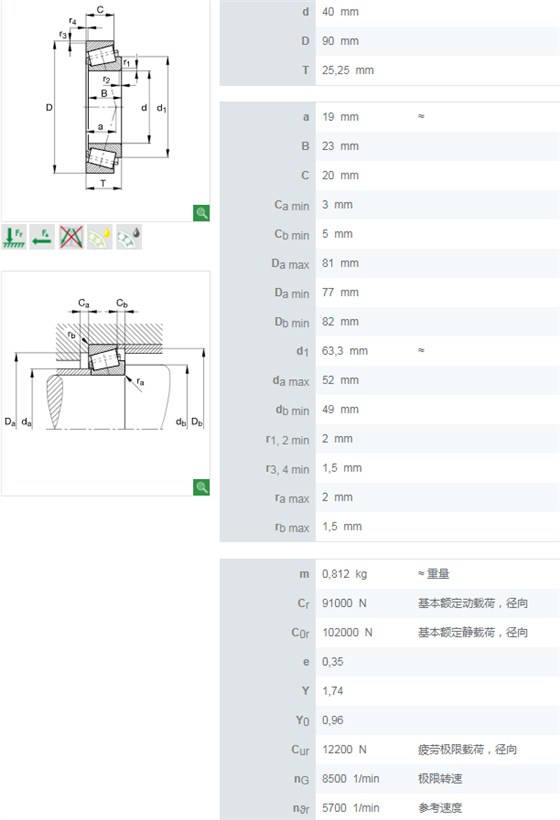Select the Da max value 81 mm
The height and width of the screenshot is (820, 560).
pos(340,263)
